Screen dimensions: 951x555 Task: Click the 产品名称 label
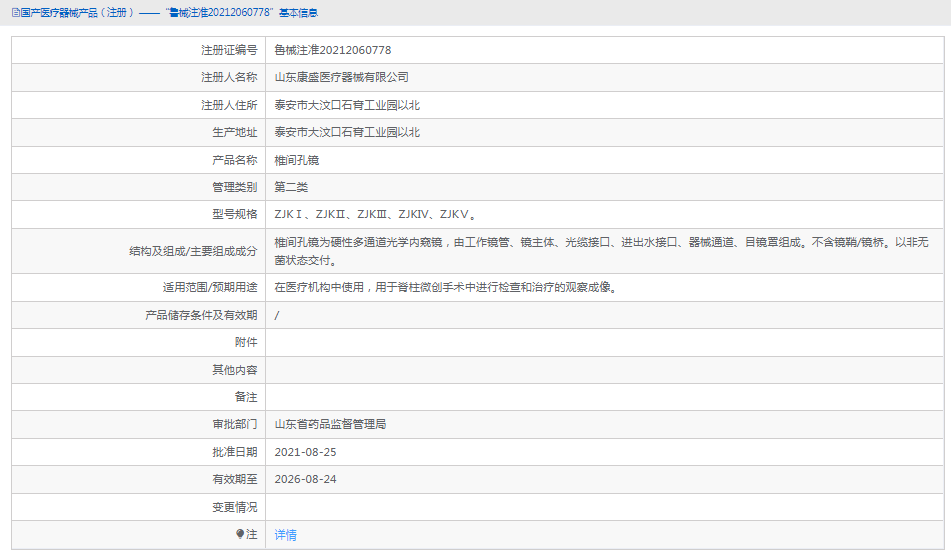tap(235, 160)
